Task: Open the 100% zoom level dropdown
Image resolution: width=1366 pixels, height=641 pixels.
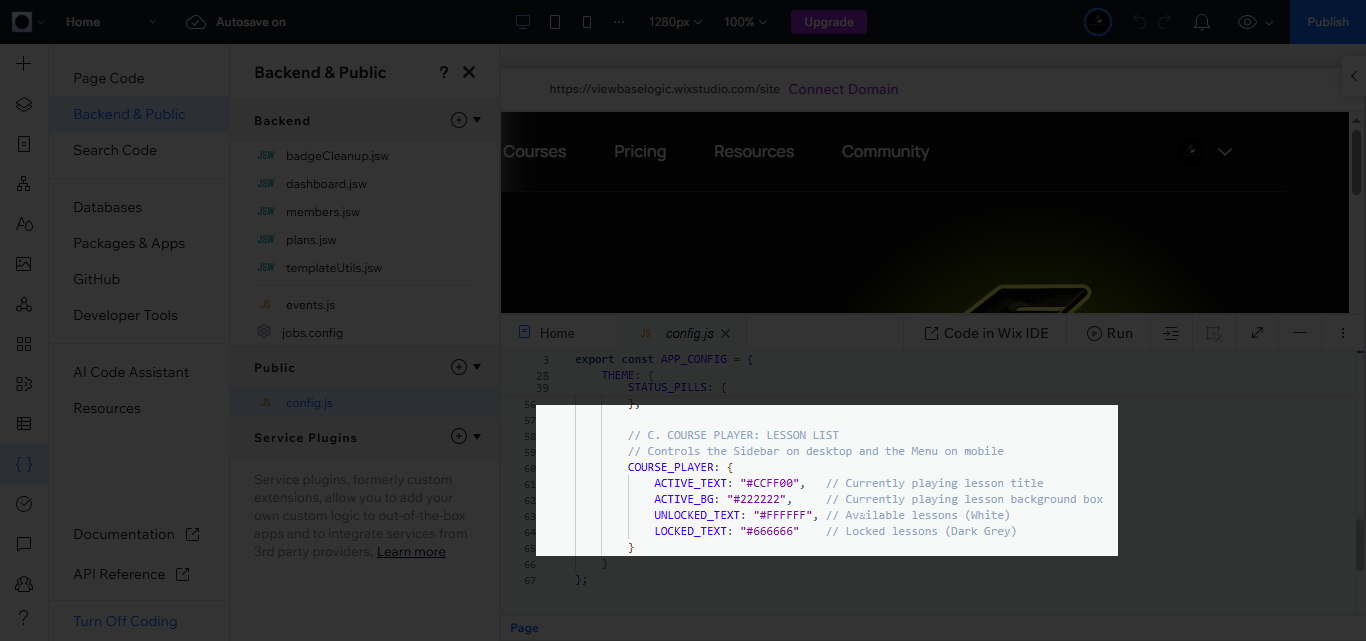Action: (745, 22)
